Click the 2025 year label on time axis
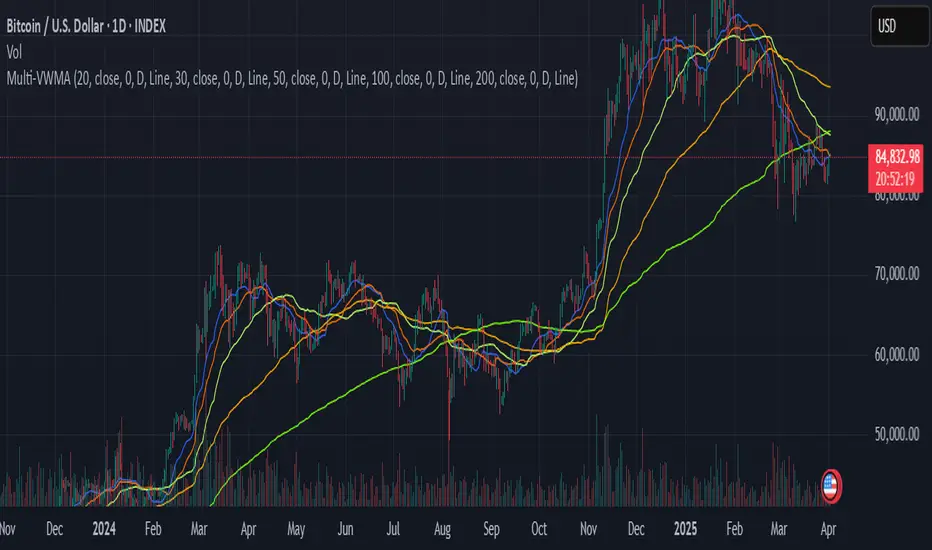 (x=685, y=529)
